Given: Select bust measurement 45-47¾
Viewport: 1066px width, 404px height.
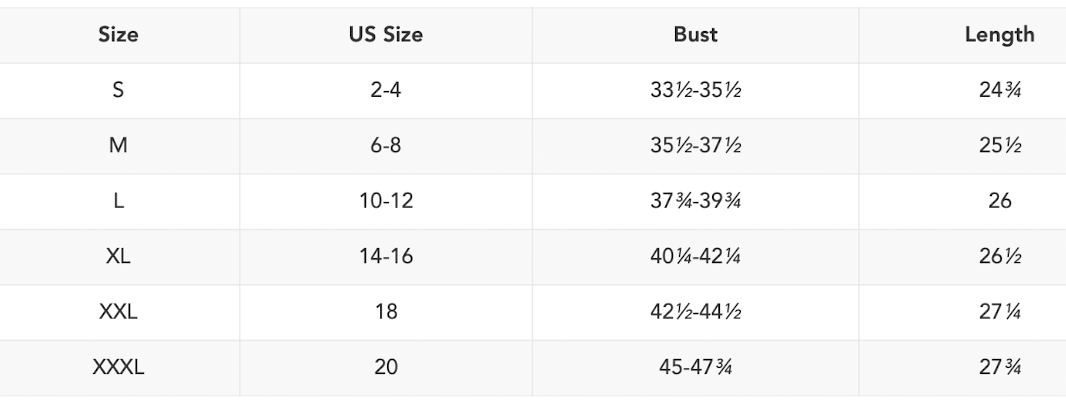Looking at the screenshot, I should coord(695,366).
